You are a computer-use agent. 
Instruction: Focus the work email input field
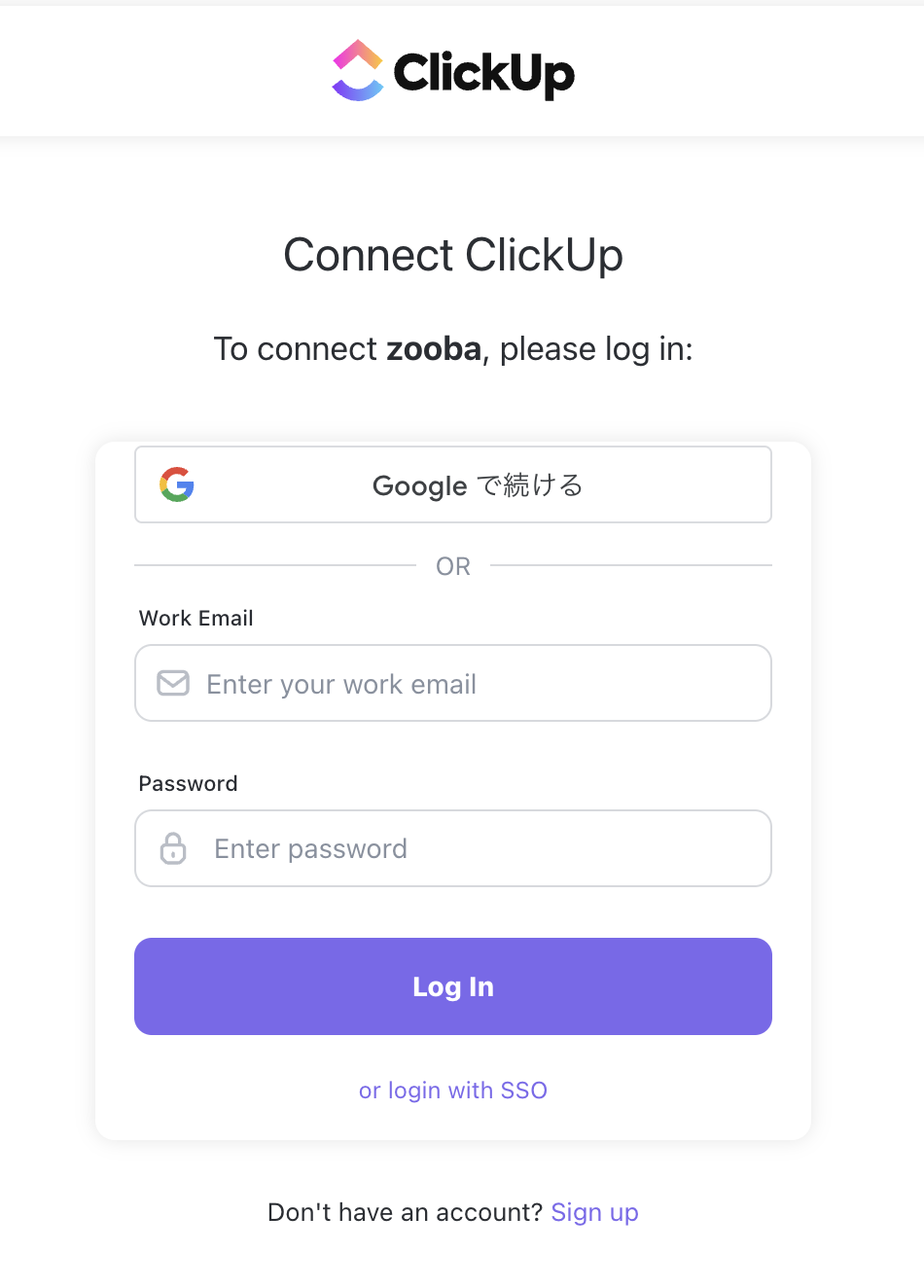[x=453, y=683]
